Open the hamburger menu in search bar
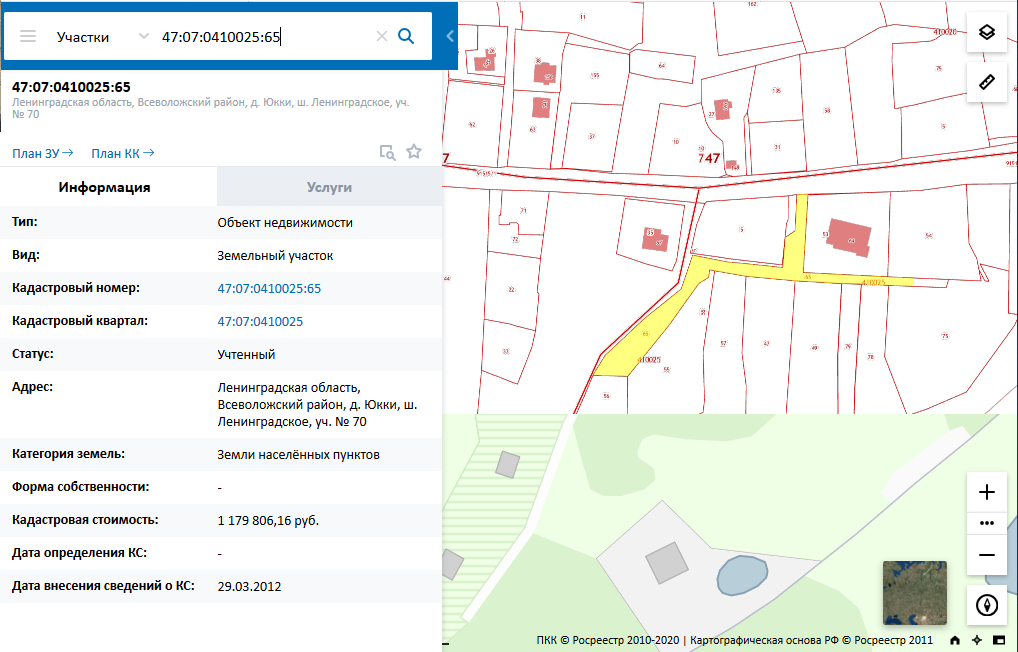 click(28, 36)
